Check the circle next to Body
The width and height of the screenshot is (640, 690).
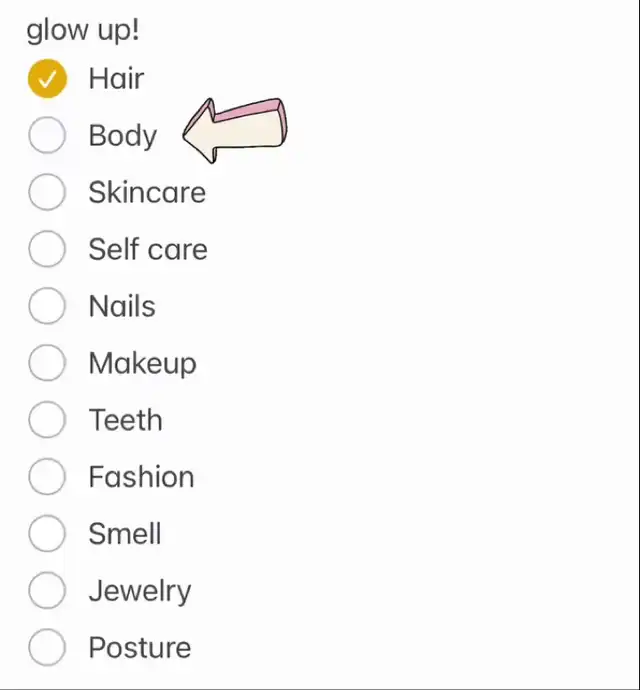pyautogui.click(x=47, y=135)
